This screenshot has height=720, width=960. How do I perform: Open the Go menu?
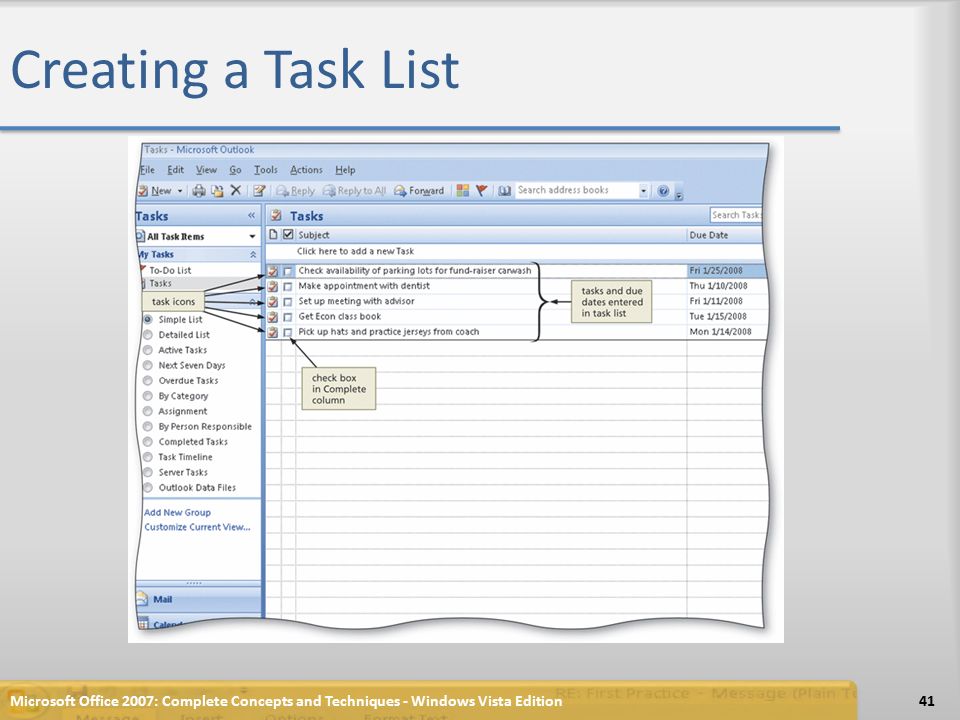coord(236,170)
